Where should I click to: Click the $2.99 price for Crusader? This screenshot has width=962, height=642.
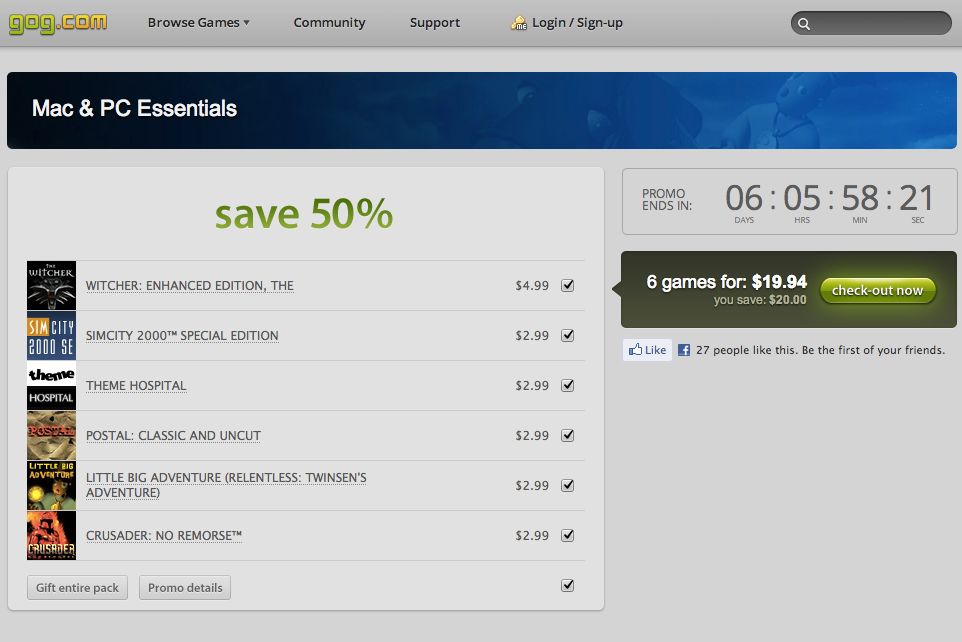point(532,535)
